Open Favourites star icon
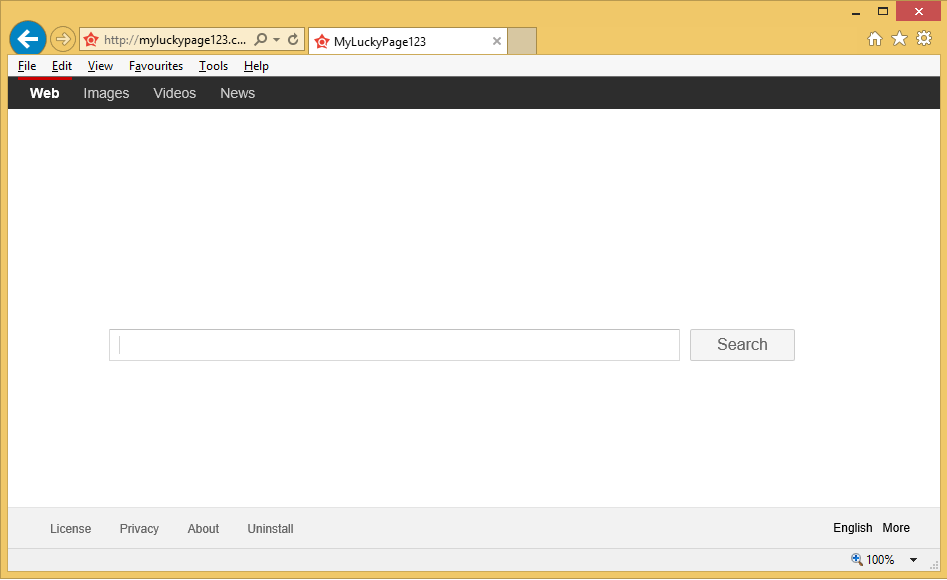This screenshot has height=580, width=947. pyautogui.click(x=899, y=39)
